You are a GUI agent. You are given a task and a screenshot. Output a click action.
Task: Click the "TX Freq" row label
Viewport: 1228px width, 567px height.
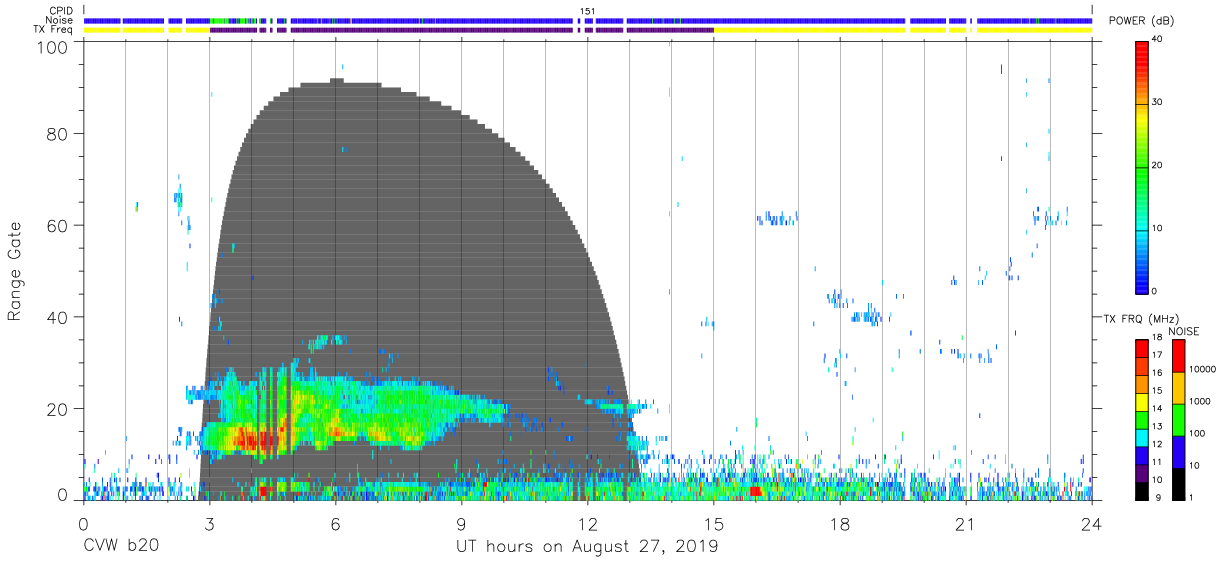click(x=55, y=30)
